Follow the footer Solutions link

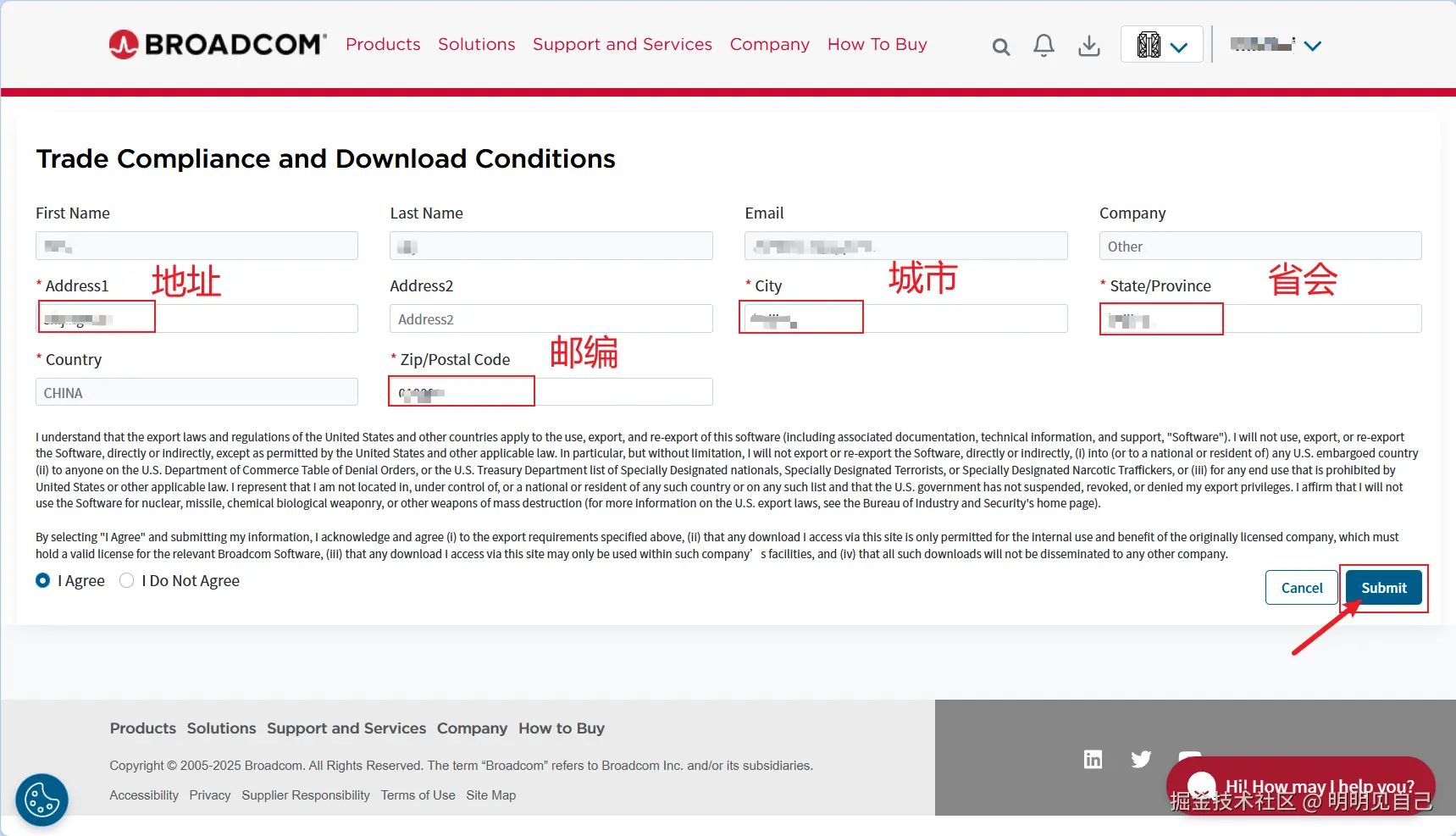tap(221, 728)
